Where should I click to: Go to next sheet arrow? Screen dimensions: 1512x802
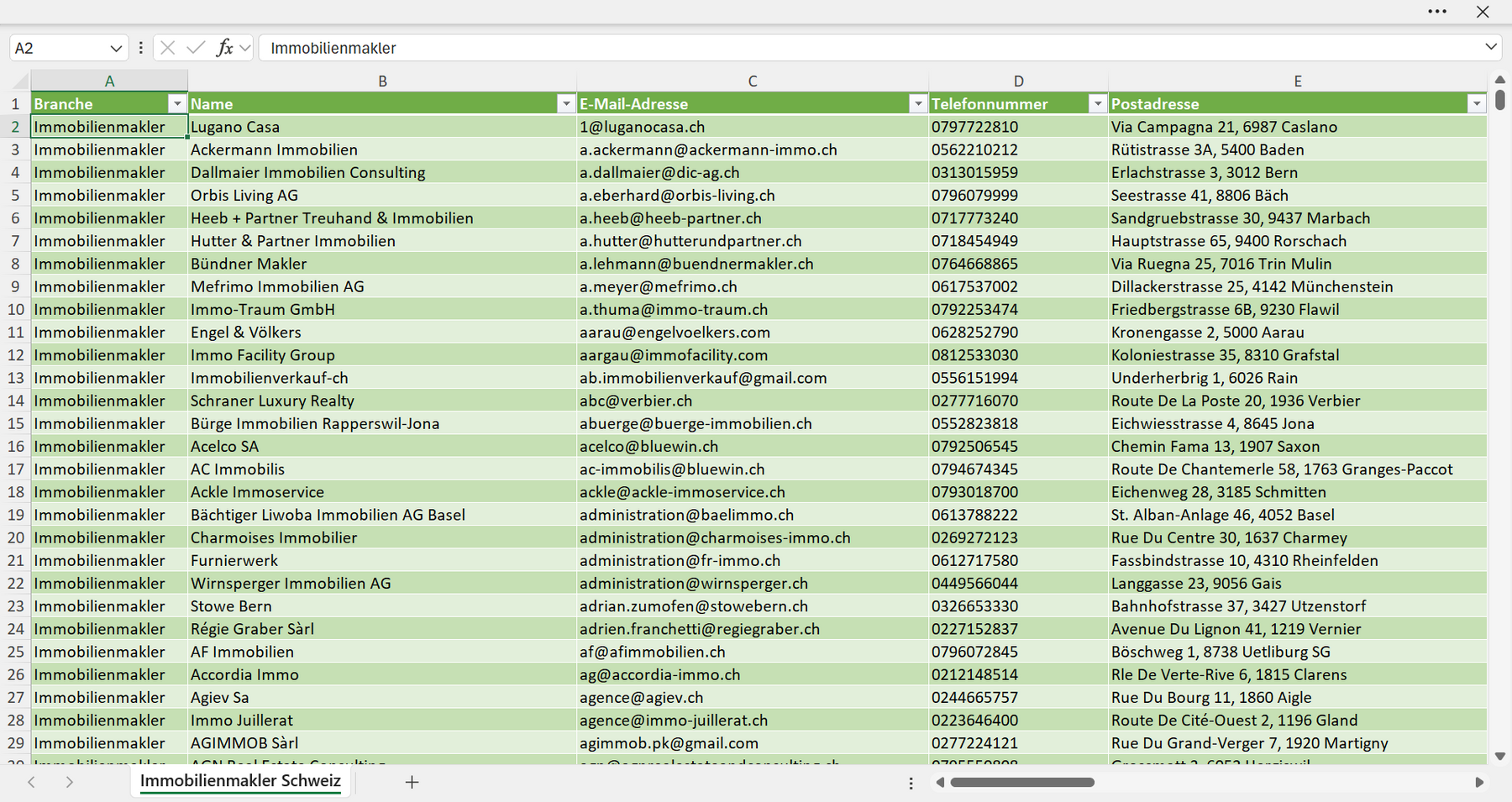coord(70,782)
